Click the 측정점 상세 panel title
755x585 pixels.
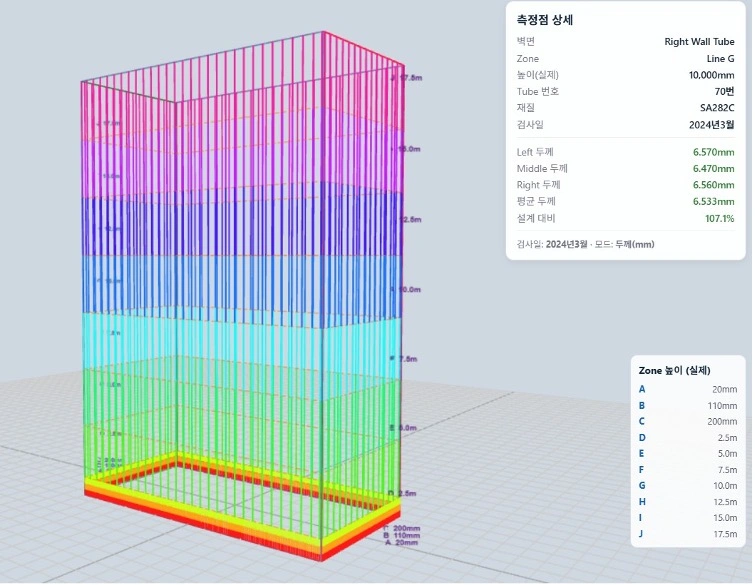545,20
